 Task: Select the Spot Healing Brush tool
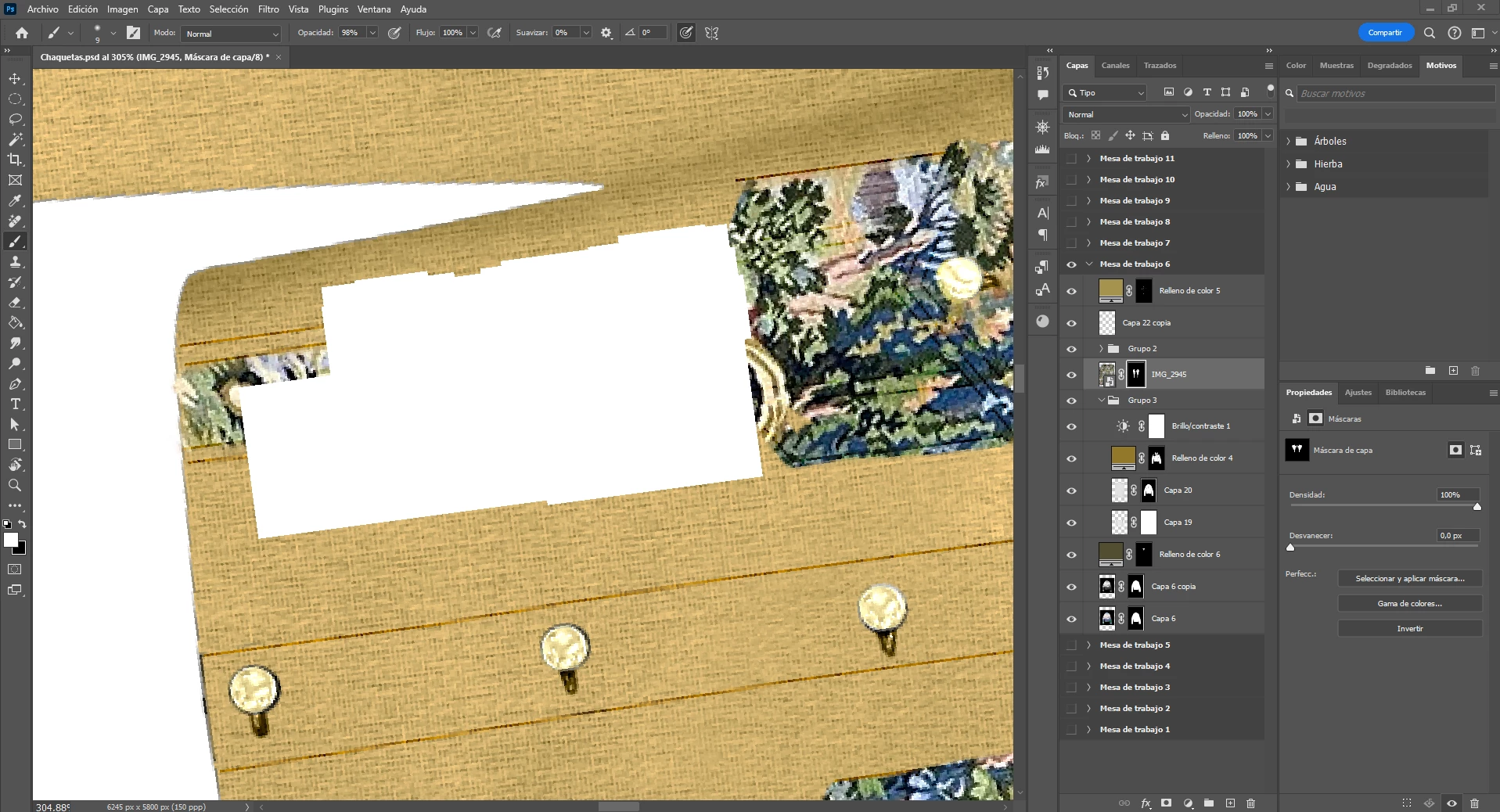15,221
